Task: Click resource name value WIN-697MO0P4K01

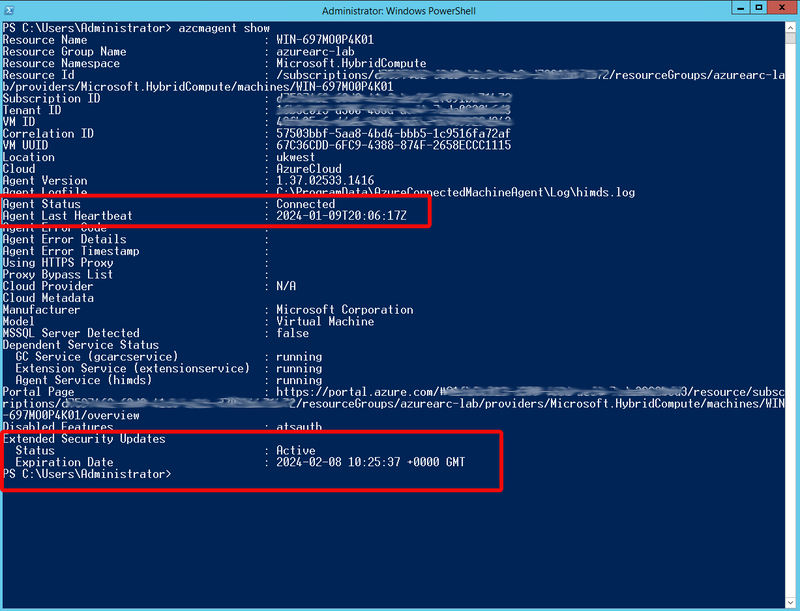Action: (325, 40)
